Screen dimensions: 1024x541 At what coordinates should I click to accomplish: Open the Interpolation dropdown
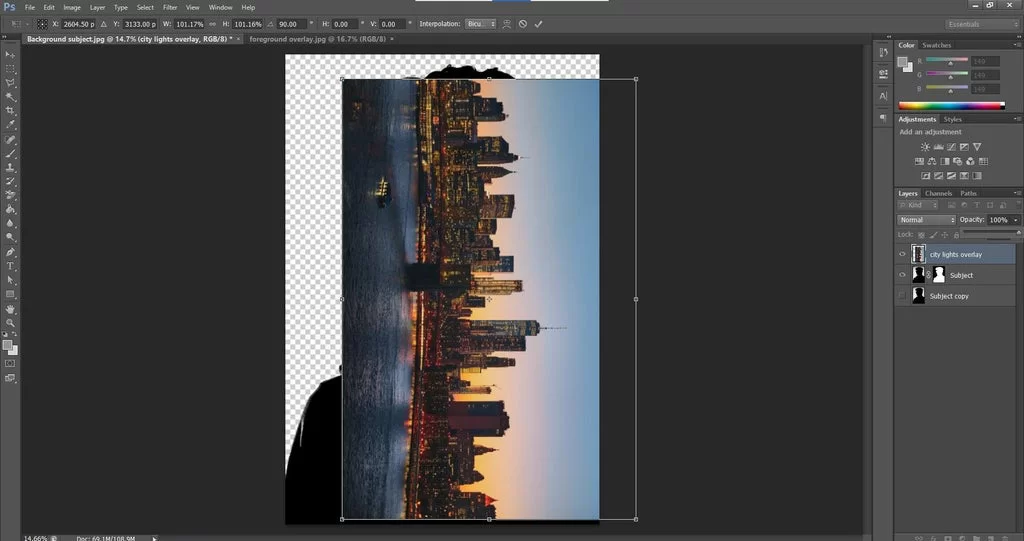(481, 24)
